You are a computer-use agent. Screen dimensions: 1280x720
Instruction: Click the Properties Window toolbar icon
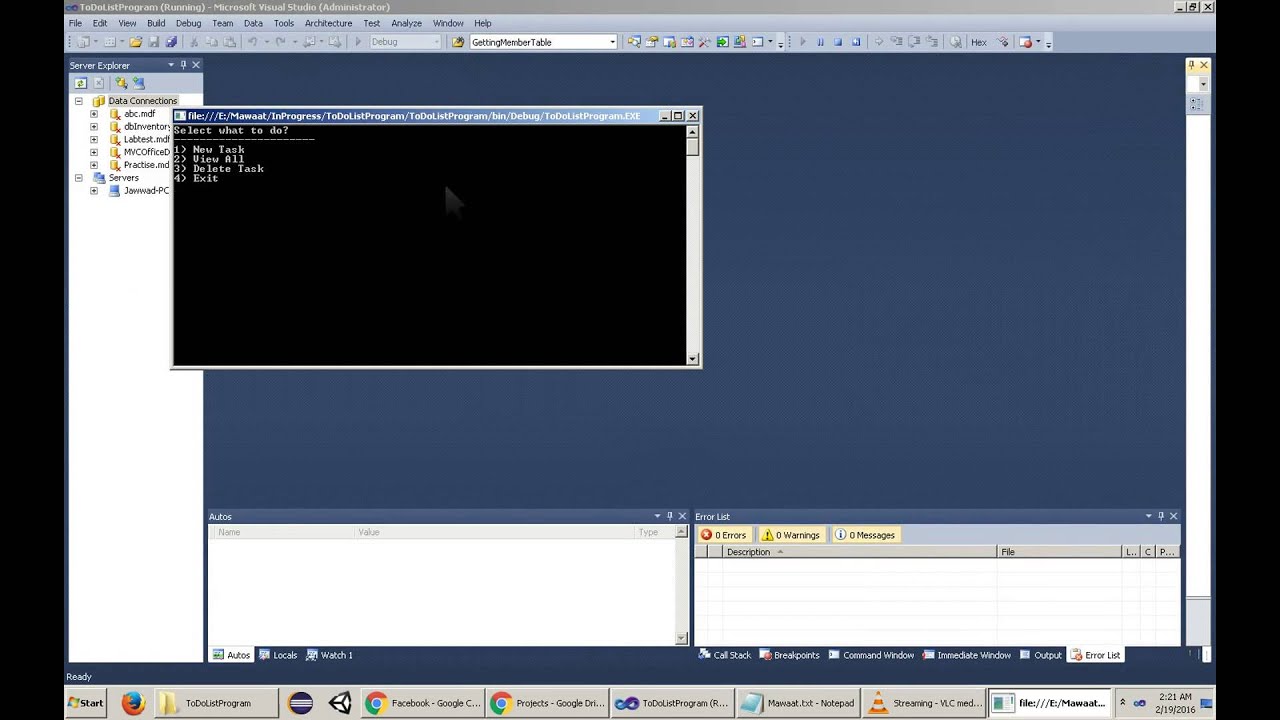[x=652, y=42]
